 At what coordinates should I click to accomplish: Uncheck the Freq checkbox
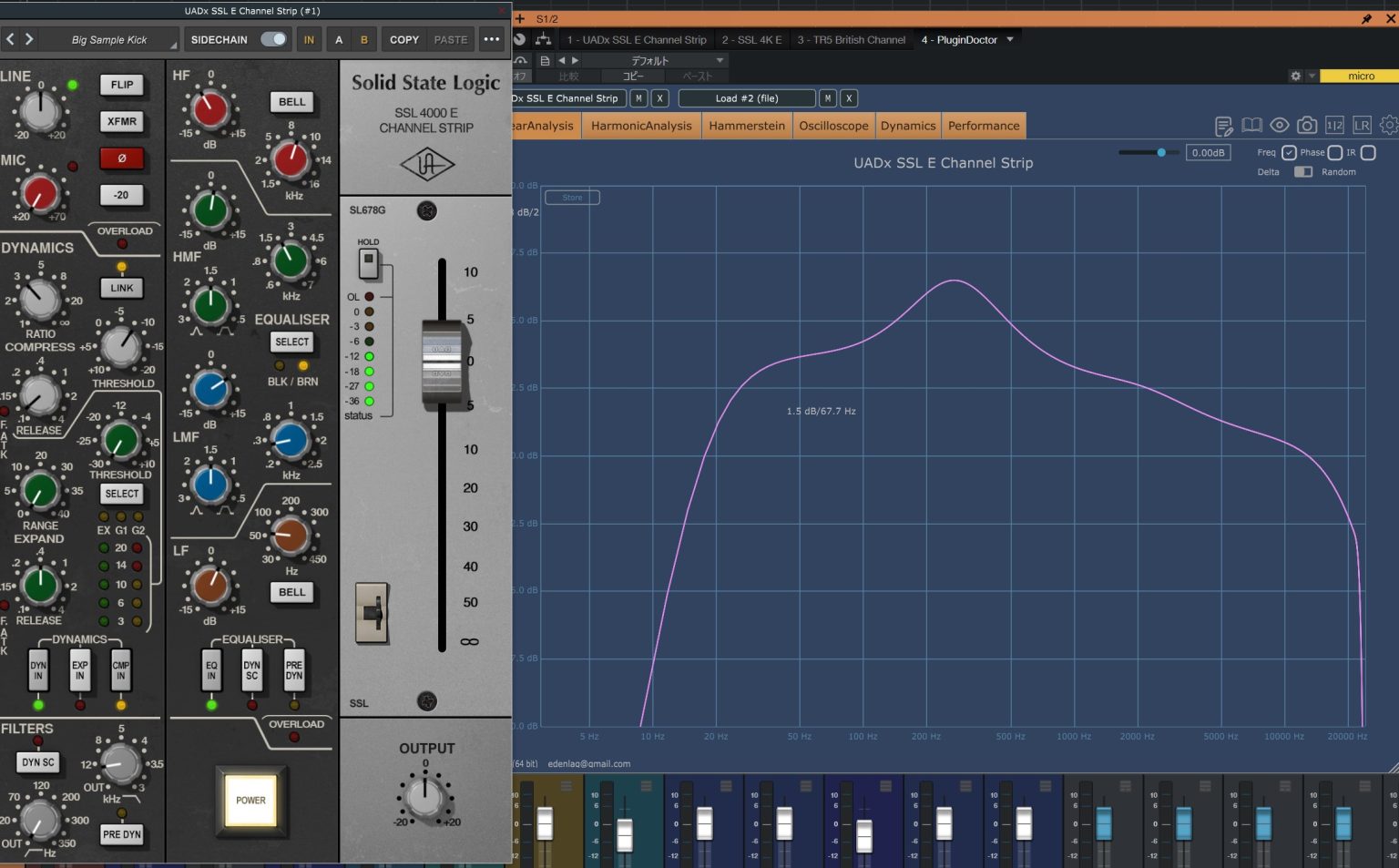[x=1289, y=153]
